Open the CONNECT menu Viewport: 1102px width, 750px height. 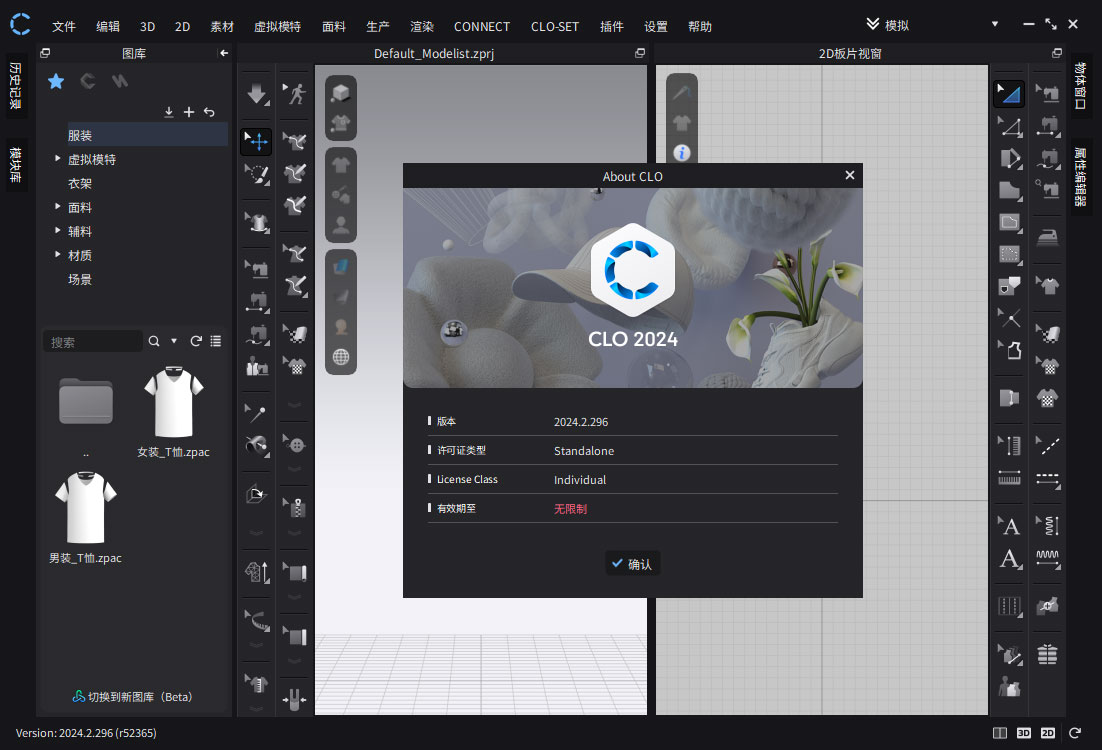(481, 27)
